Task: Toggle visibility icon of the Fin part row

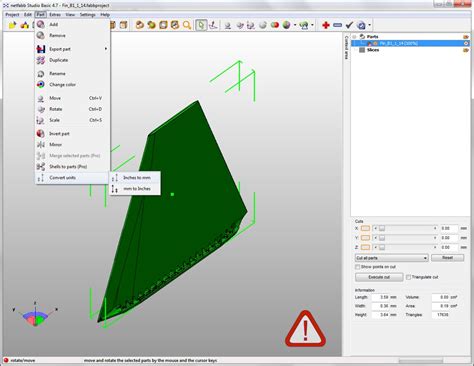Action: pos(466,43)
